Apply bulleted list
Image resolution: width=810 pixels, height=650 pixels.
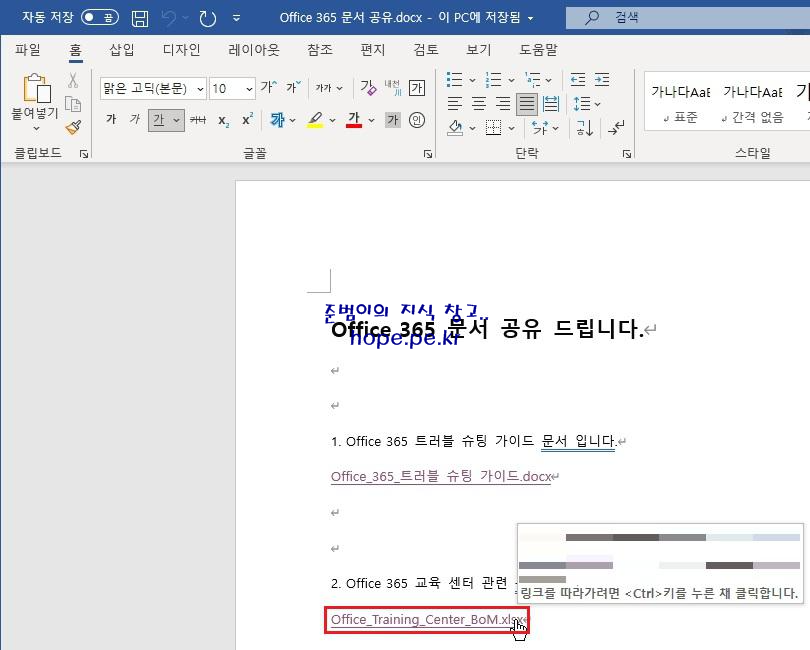(x=455, y=80)
